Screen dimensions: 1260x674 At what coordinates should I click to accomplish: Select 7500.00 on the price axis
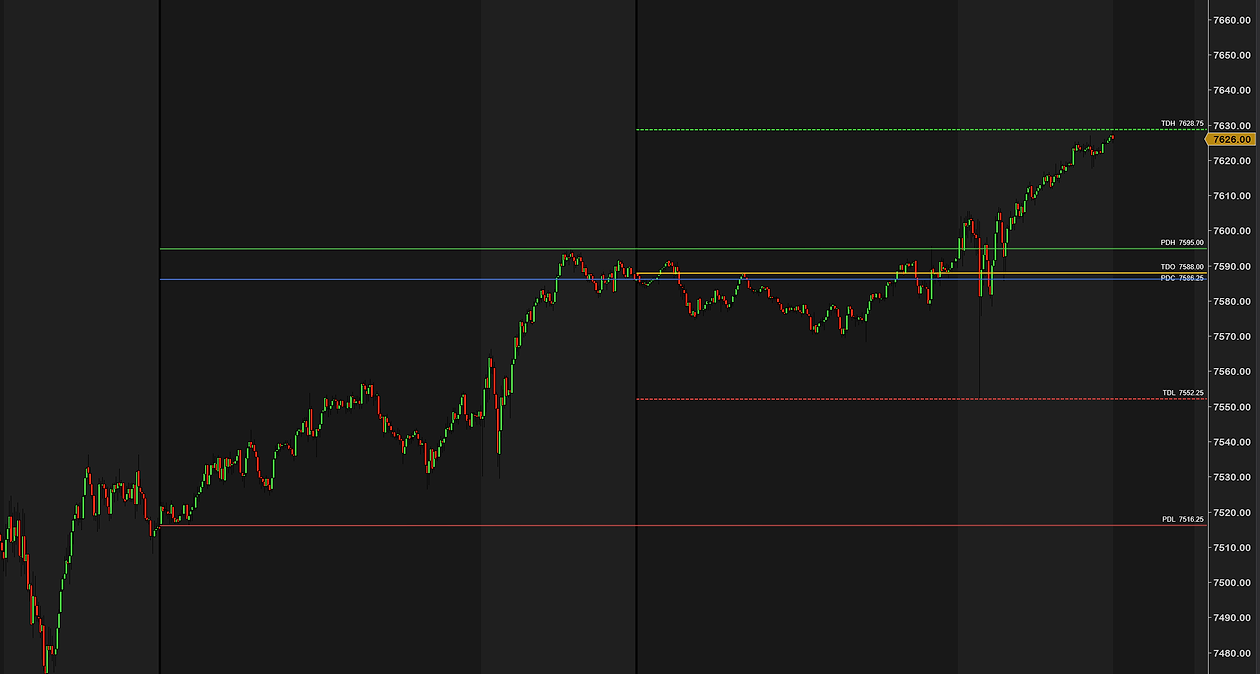click(x=1232, y=583)
